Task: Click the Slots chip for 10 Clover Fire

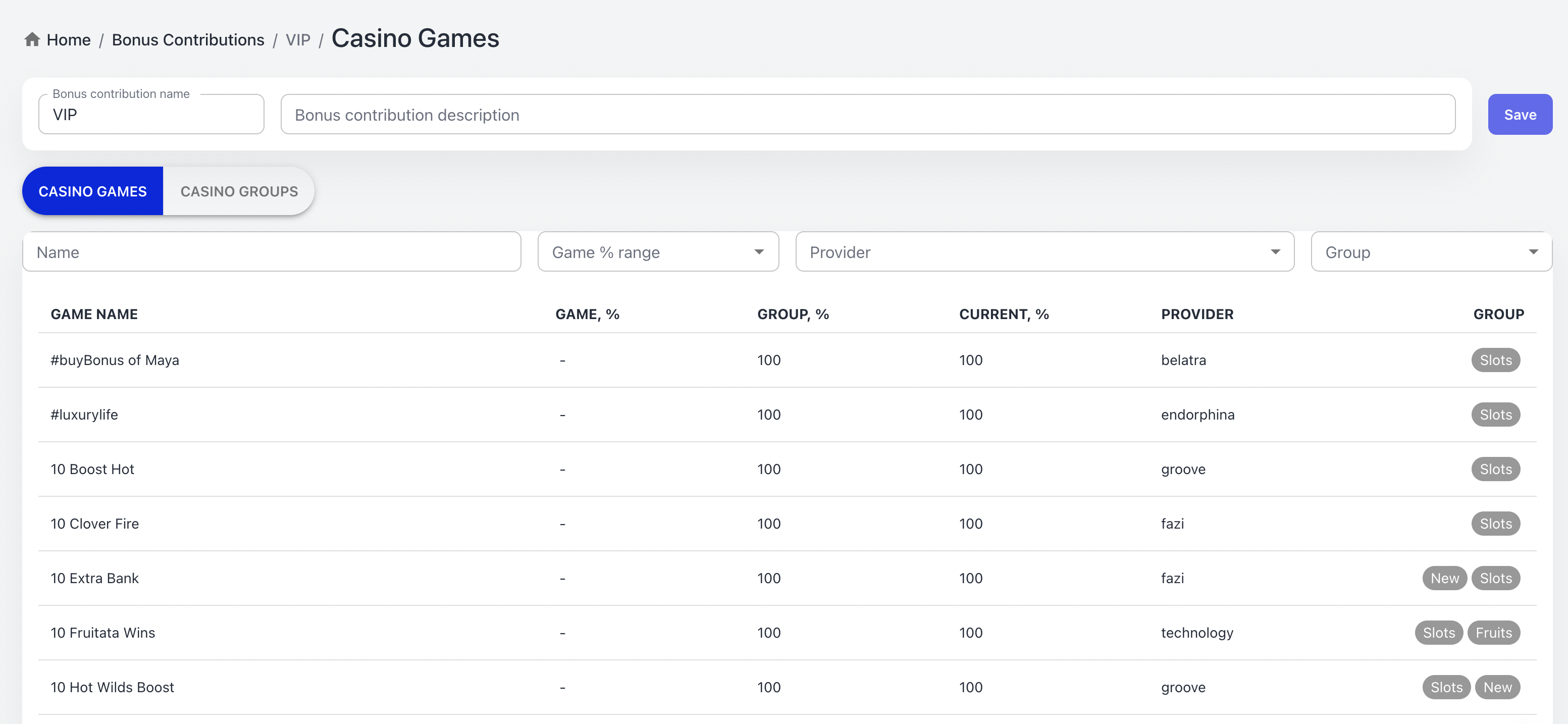Action: pyautogui.click(x=1496, y=524)
